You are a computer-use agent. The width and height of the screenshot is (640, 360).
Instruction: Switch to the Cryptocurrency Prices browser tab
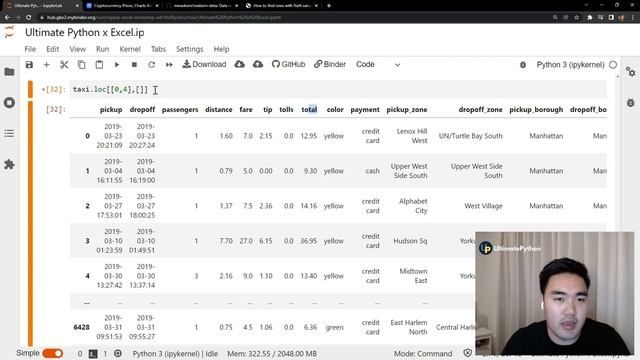122,6
